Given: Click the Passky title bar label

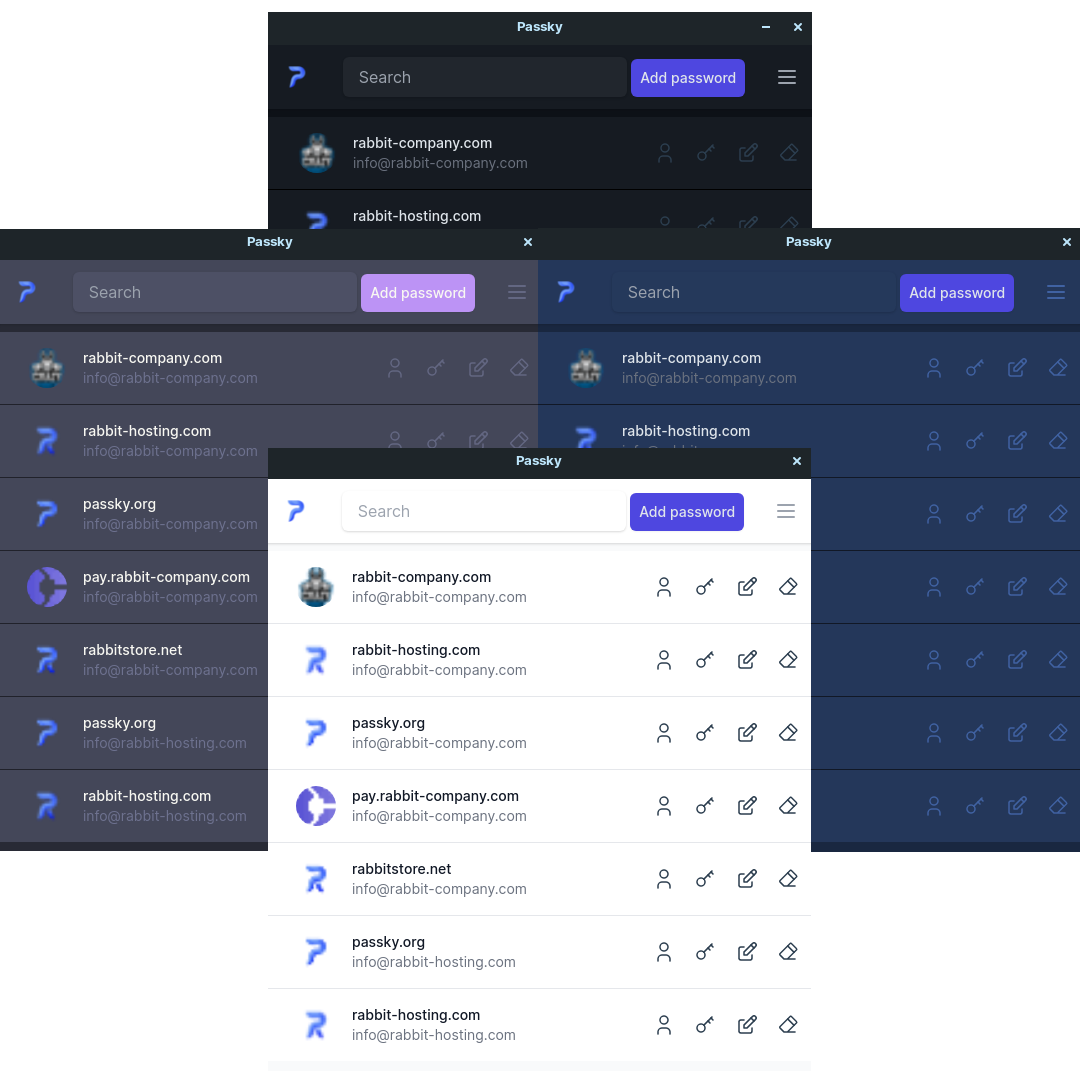Looking at the screenshot, I should pyautogui.click(x=539, y=461).
